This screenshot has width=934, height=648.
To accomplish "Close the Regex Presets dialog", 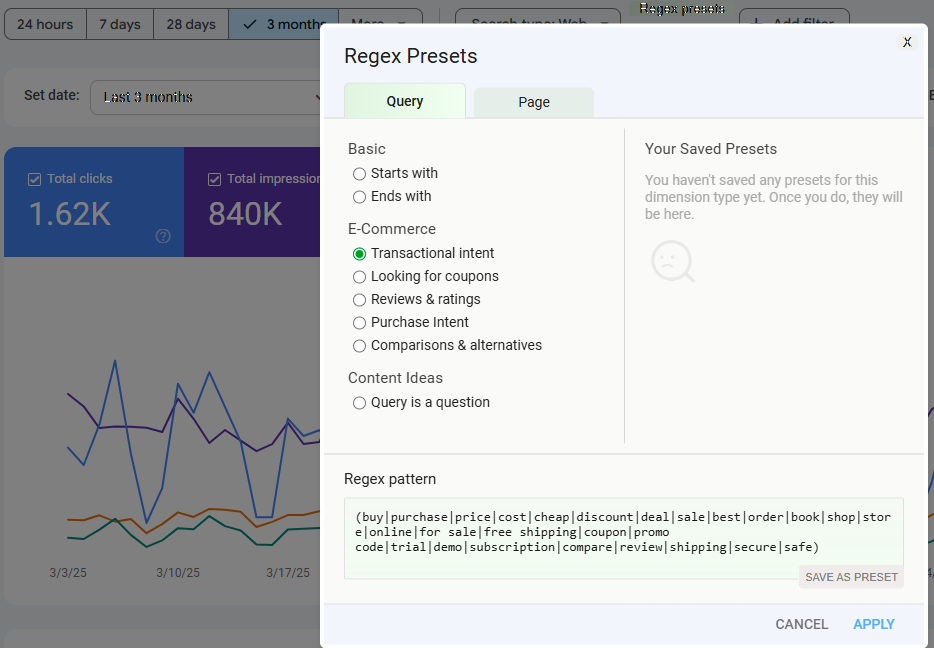I will [907, 42].
